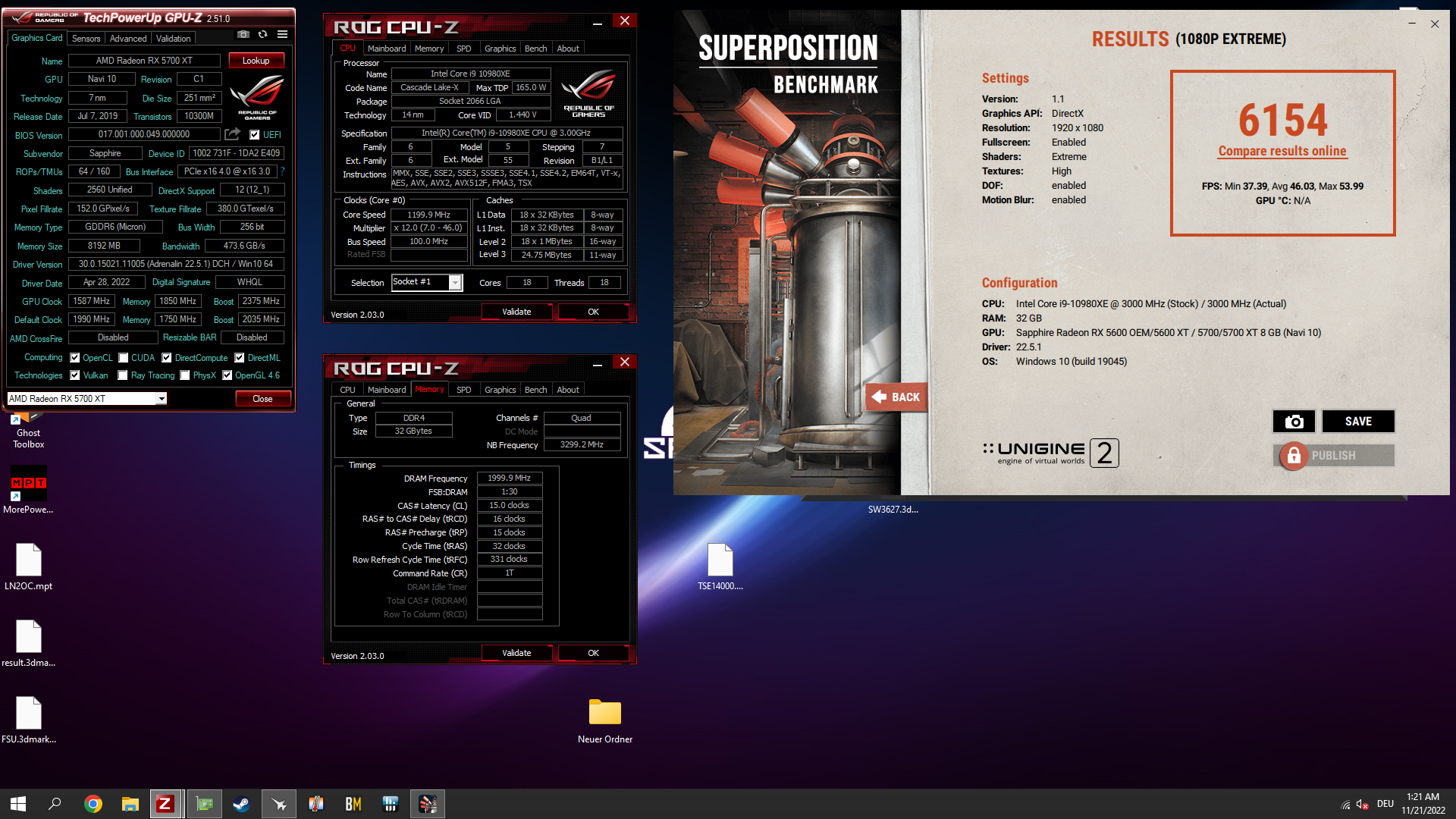1456x819 pixels.
Task: Open the Socket #1 selection dropdown
Action: (455, 282)
